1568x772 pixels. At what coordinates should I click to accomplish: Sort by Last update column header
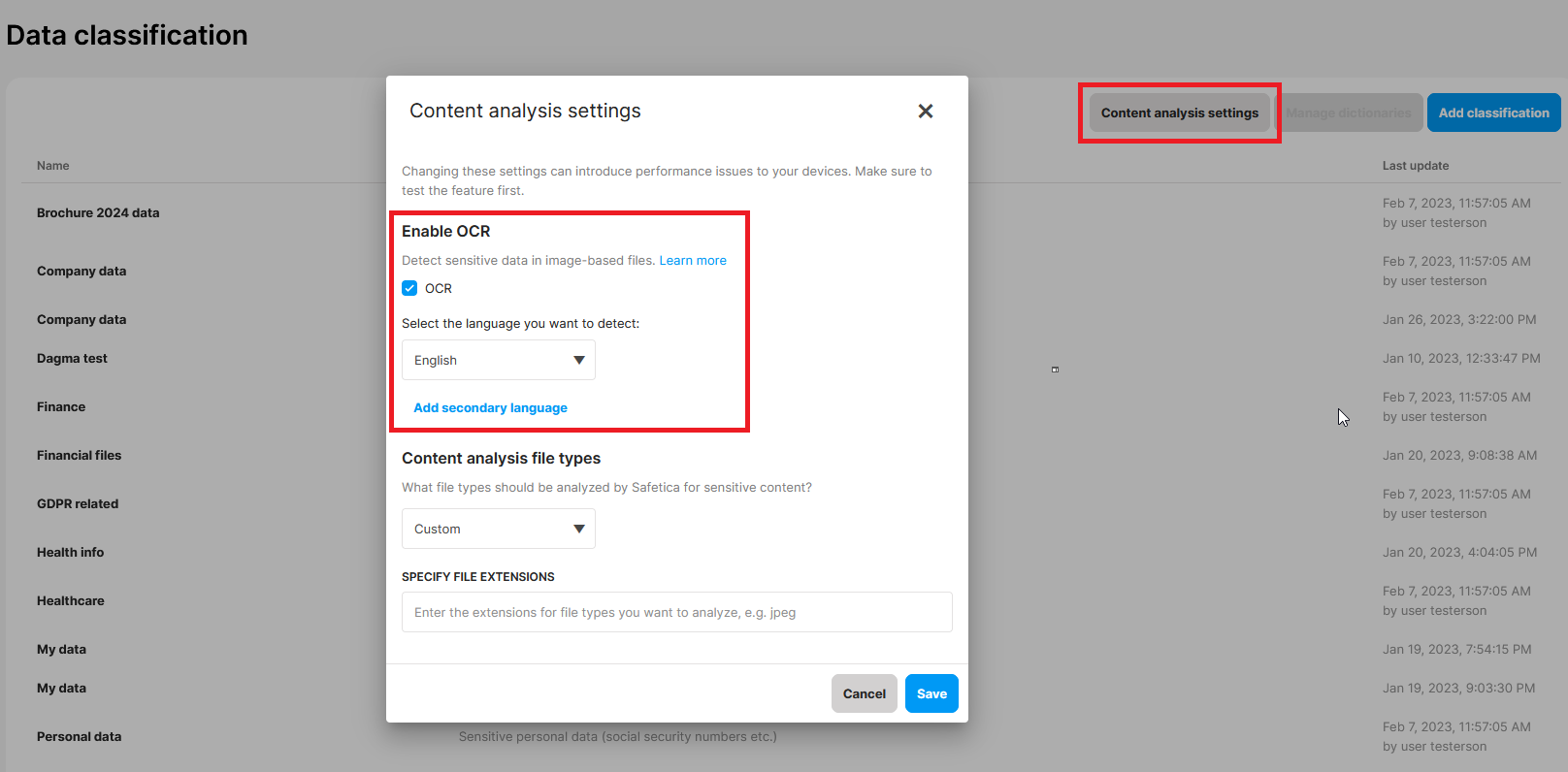tap(1415, 166)
